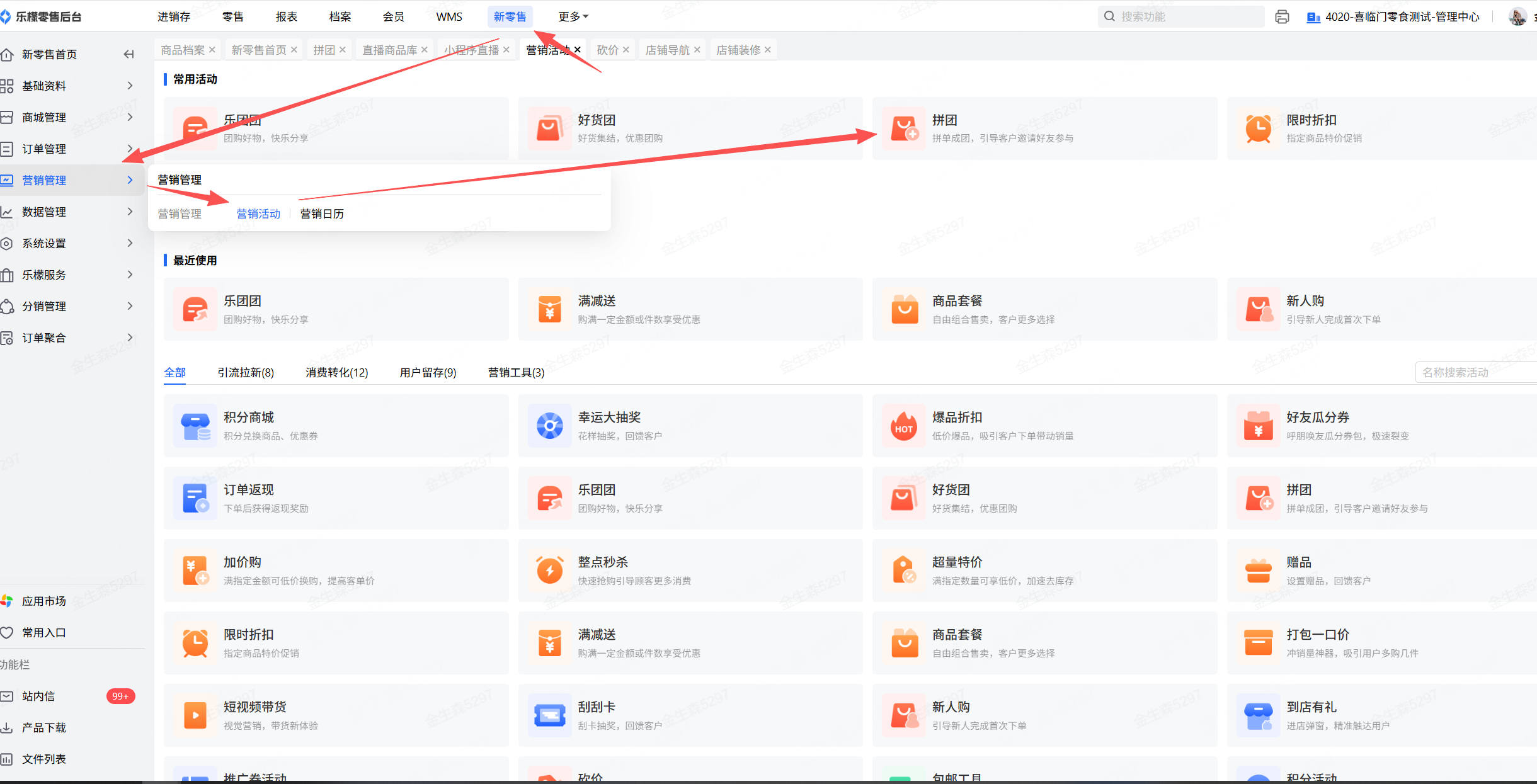Click the printer icon in top bar
1537x784 pixels.
1281,17
